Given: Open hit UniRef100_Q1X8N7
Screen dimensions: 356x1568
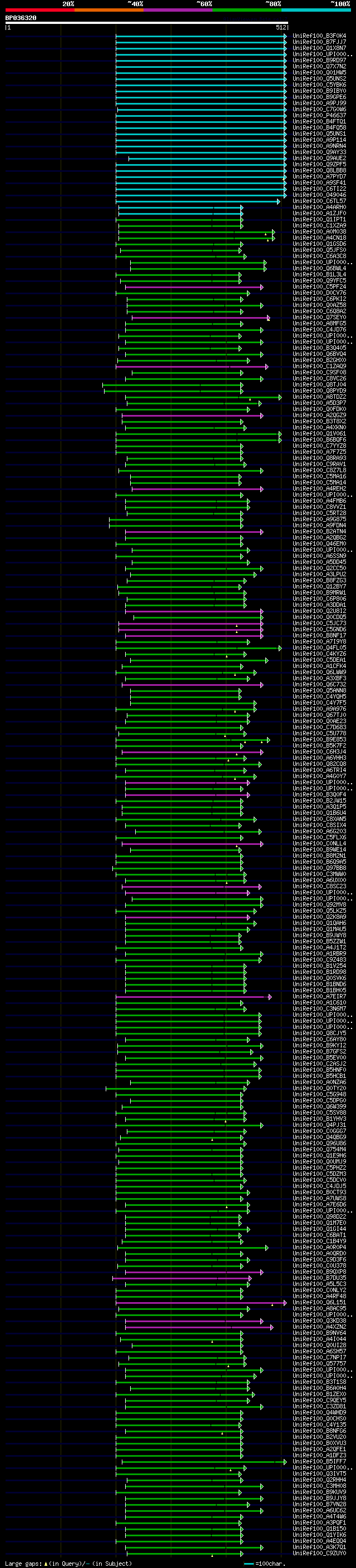Looking at the screenshot, I should pos(319,48).
